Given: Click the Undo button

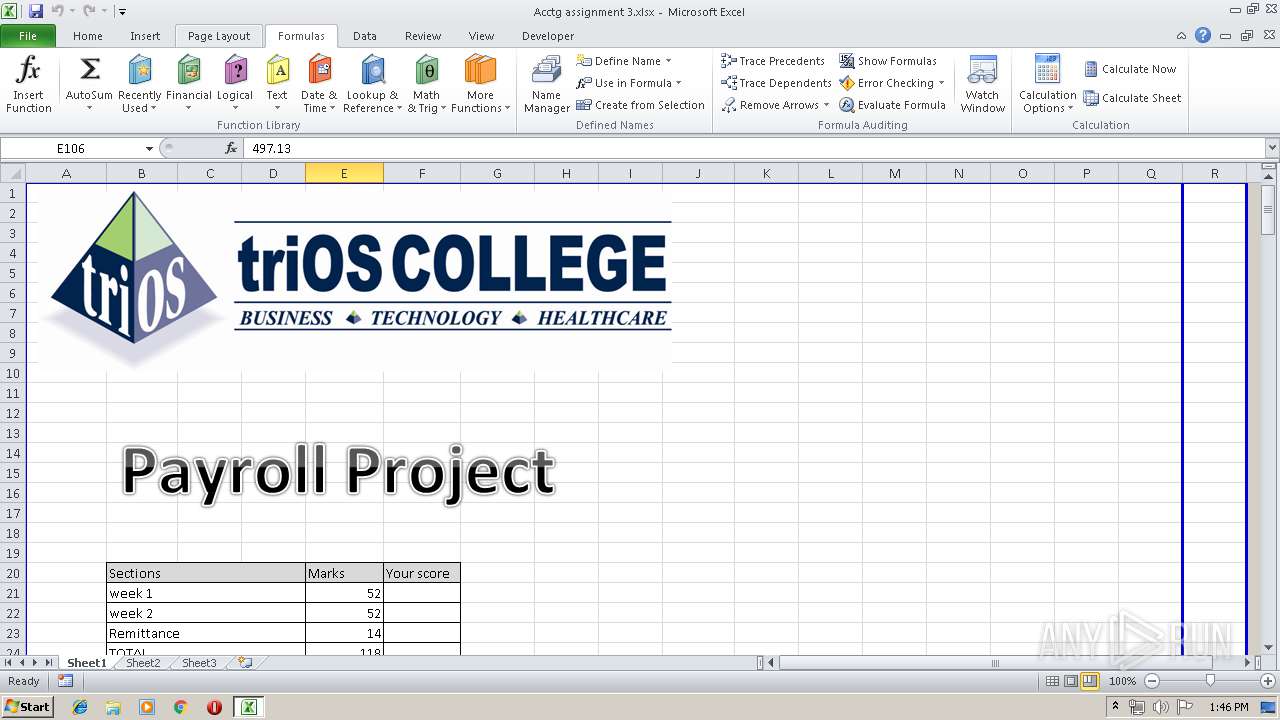Looking at the screenshot, I should (57, 11).
